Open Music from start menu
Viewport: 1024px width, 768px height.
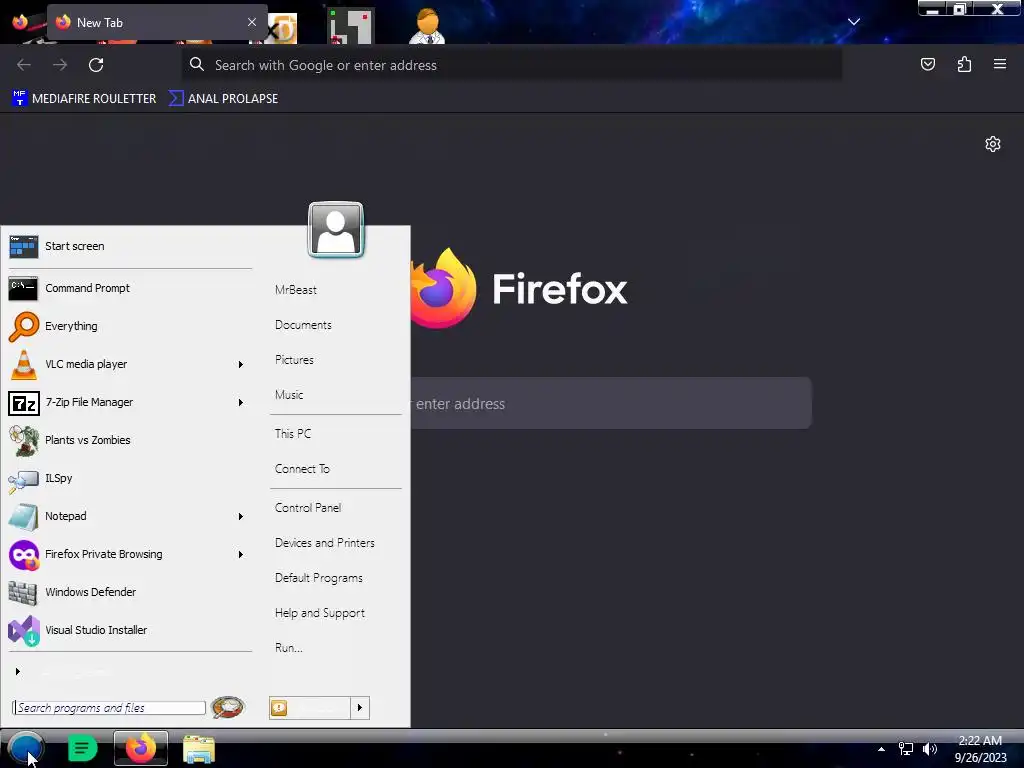[x=289, y=395]
